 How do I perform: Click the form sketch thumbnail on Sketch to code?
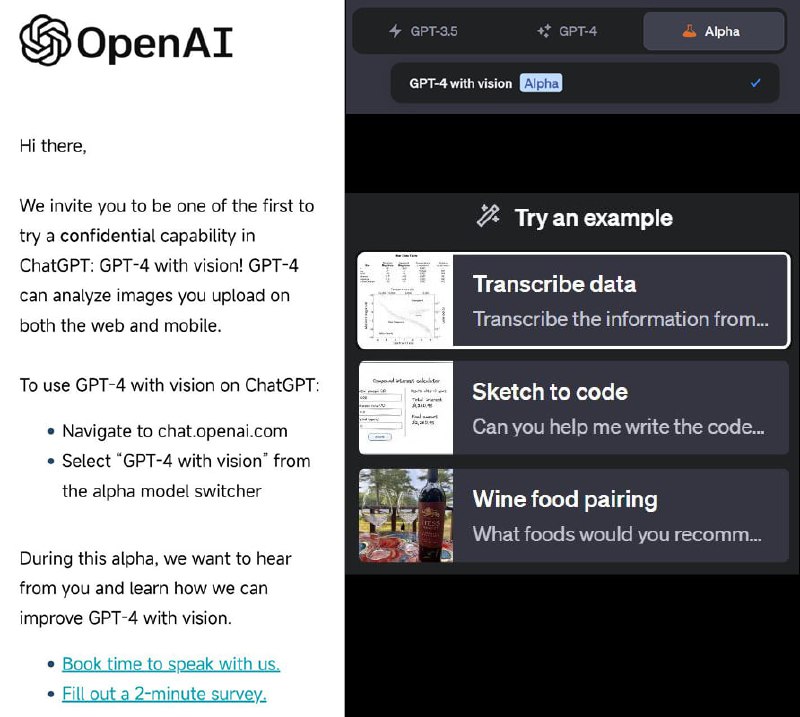406,407
